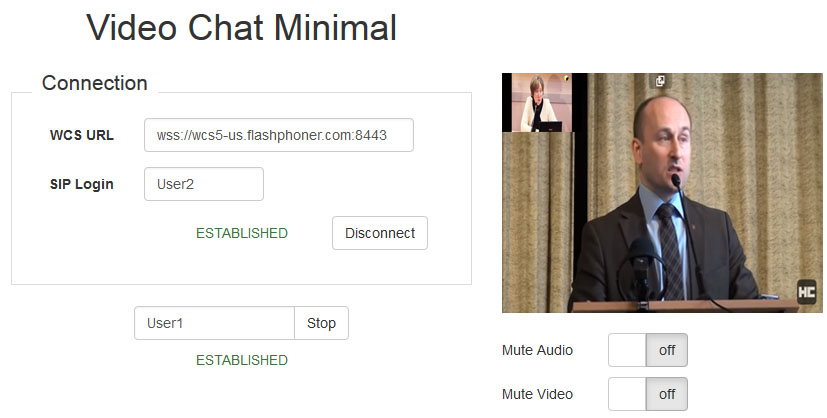Click the ESTABLISHED status beside Disconnect

pos(242,233)
